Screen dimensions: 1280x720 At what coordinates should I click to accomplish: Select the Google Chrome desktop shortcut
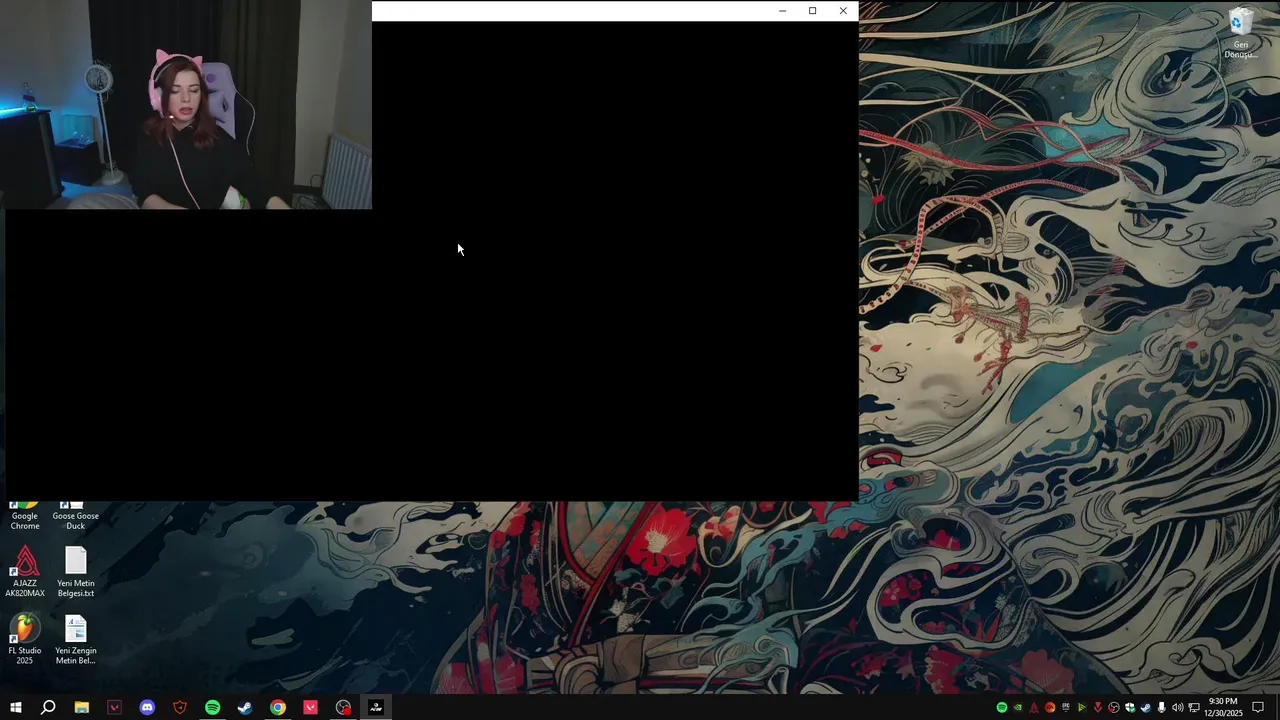(x=25, y=515)
